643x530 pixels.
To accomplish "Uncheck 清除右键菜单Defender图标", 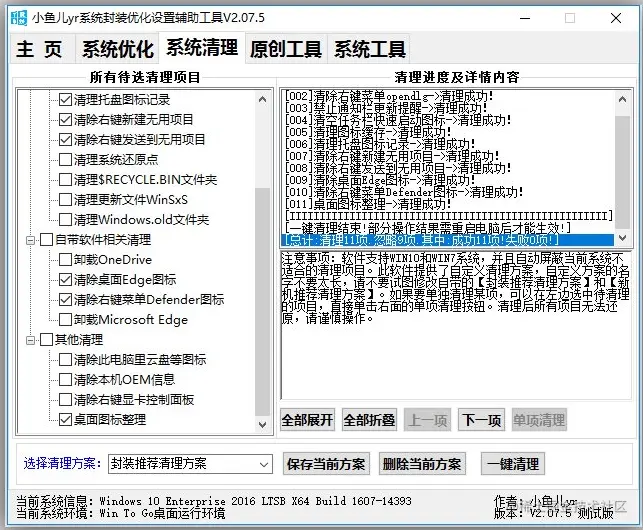I will pyautogui.click(x=66, y=299).
